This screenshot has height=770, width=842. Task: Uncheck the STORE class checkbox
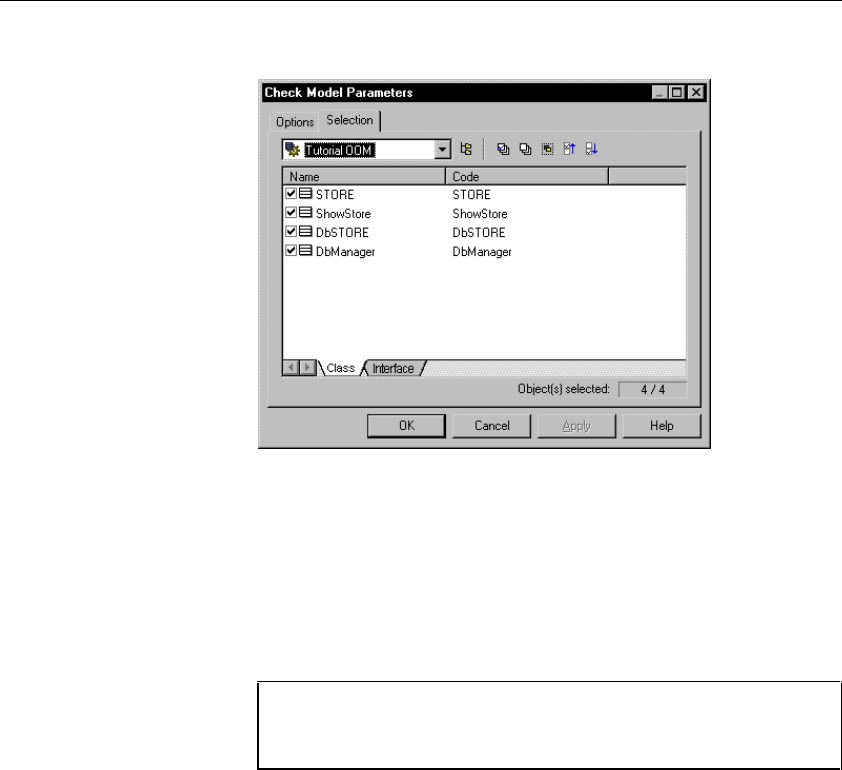coord(291,193)
